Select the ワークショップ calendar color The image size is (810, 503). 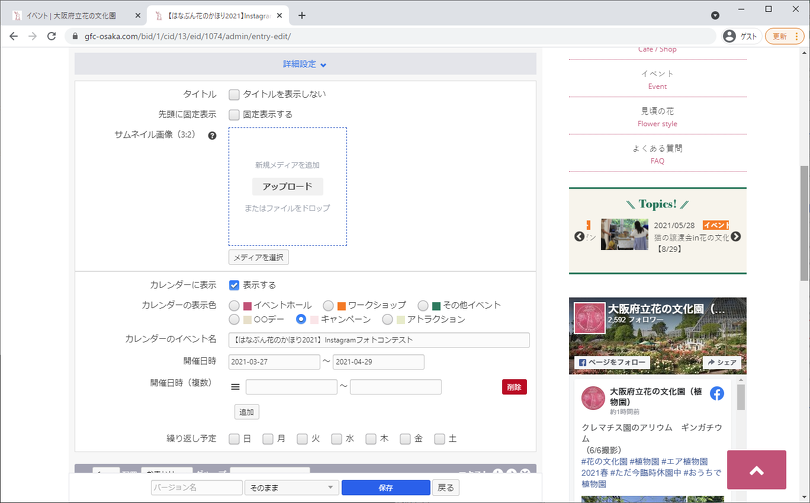coord(328,305)
